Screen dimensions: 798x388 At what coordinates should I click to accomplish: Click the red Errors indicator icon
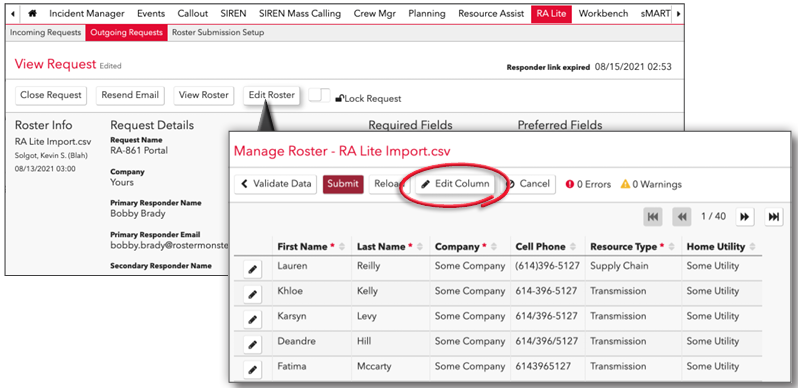[570, 184]
